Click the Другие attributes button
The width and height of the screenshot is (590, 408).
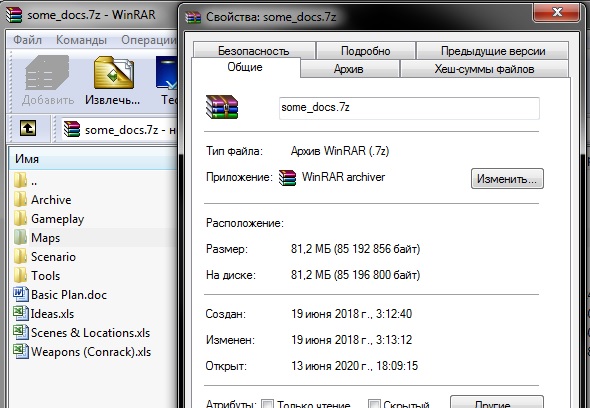(497, 402)
